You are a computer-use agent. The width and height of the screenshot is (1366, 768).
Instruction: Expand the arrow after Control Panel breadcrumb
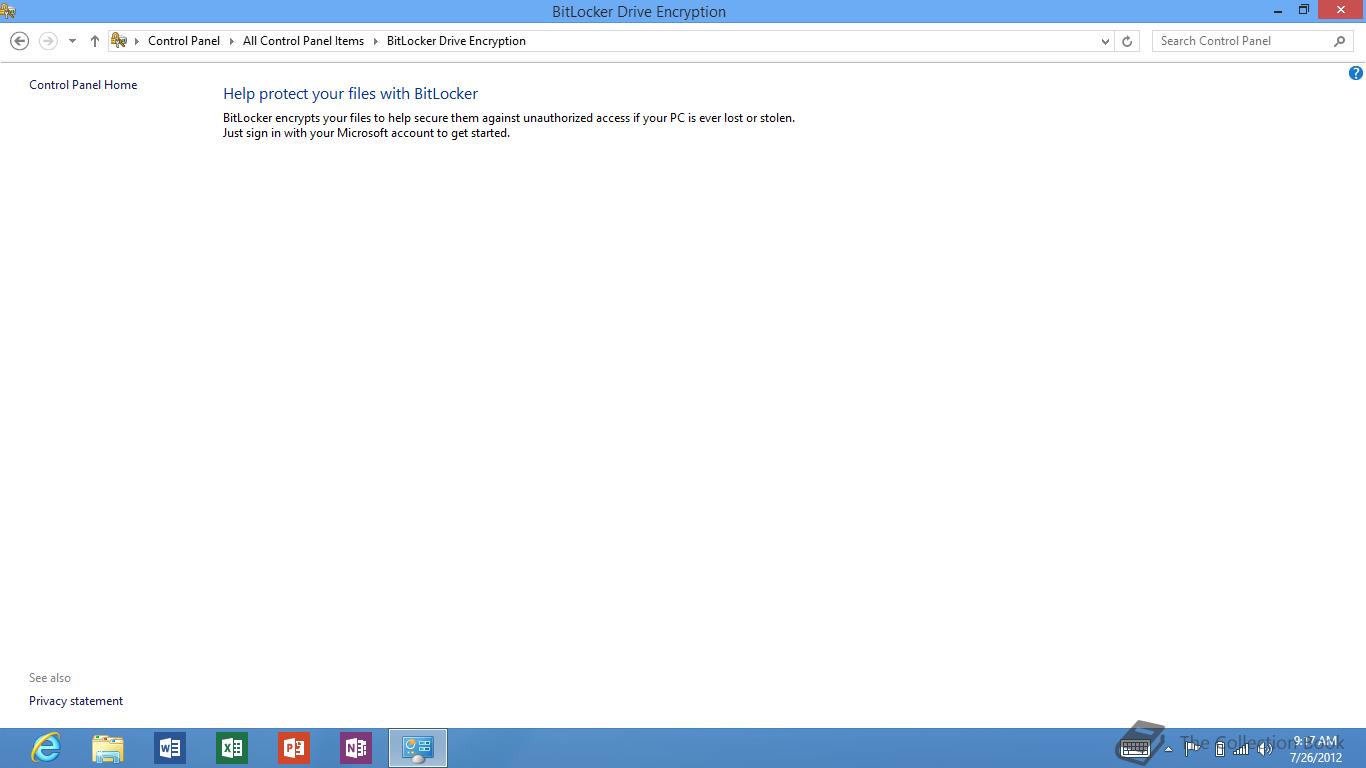pos(232,41)
